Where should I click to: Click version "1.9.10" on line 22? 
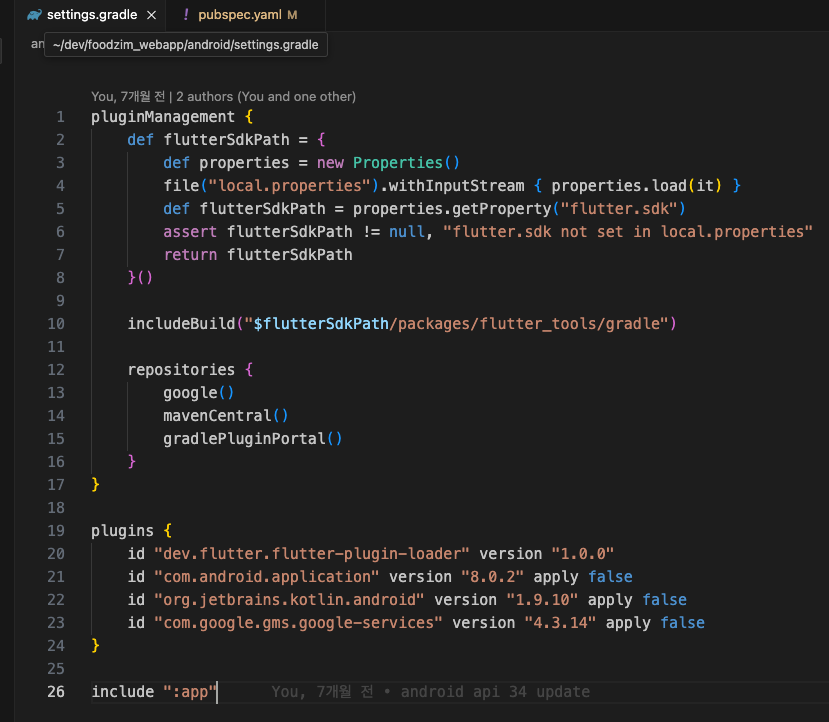click(x=542, y=600)
